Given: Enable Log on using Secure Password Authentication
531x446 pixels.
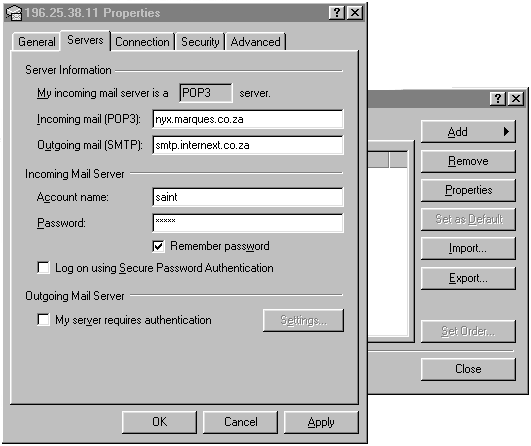Looking at the screenshot, I should point(43,268).
